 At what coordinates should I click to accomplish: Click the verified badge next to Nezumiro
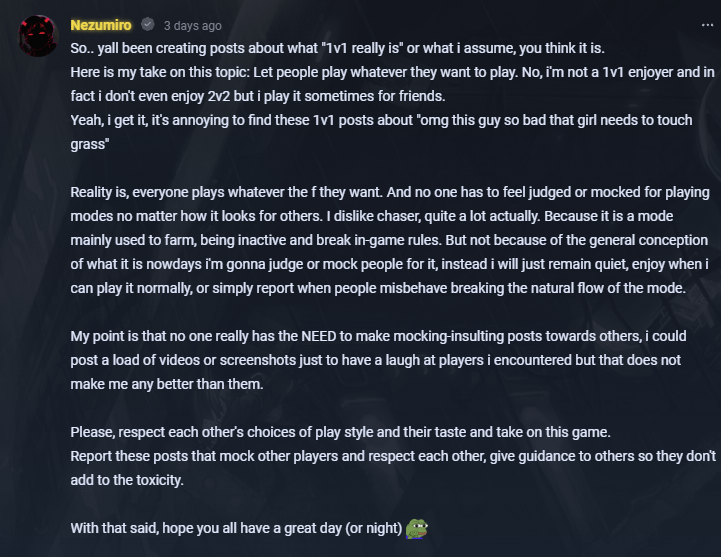(147, 25)
